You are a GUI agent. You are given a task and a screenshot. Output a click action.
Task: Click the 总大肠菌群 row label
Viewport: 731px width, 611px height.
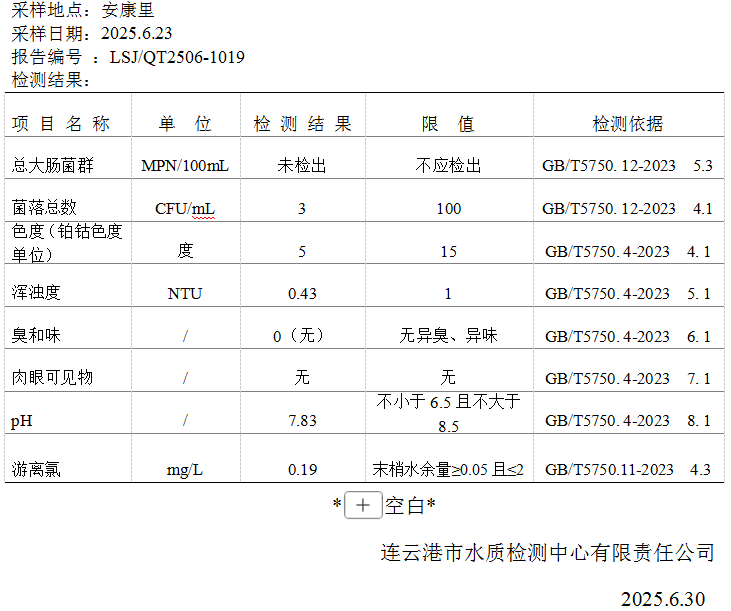[52, 165]
